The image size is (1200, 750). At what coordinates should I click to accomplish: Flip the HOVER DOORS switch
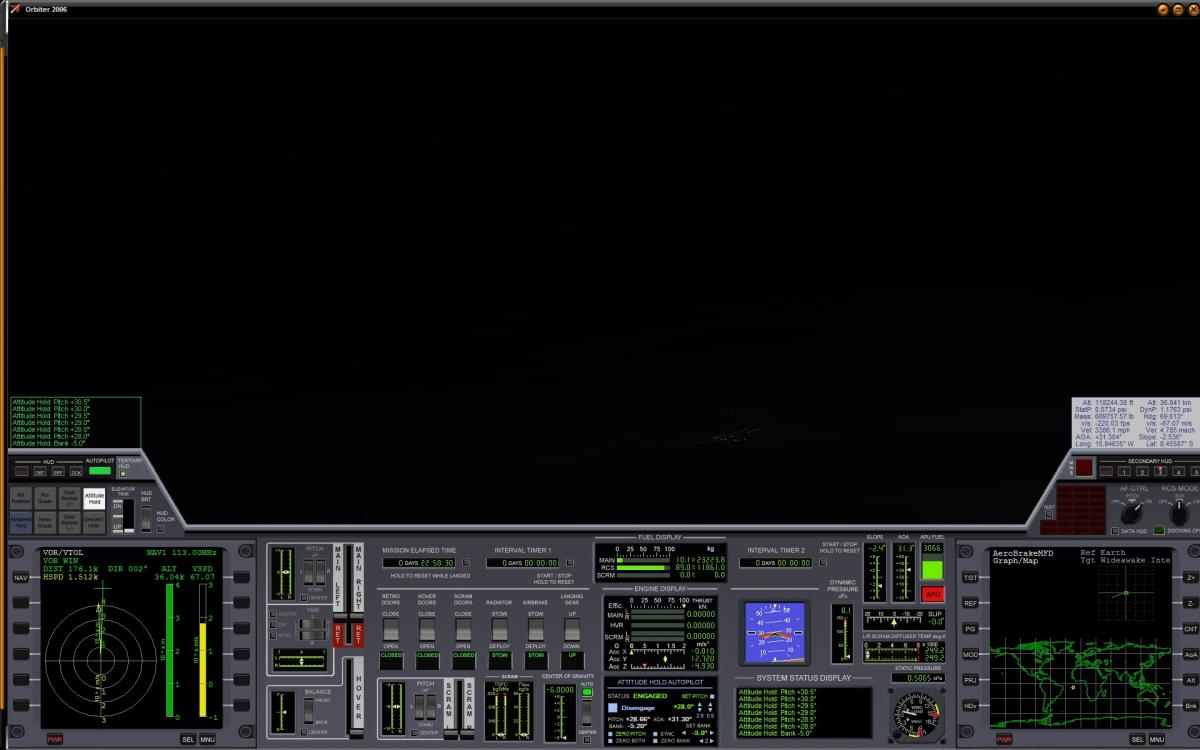427,630
